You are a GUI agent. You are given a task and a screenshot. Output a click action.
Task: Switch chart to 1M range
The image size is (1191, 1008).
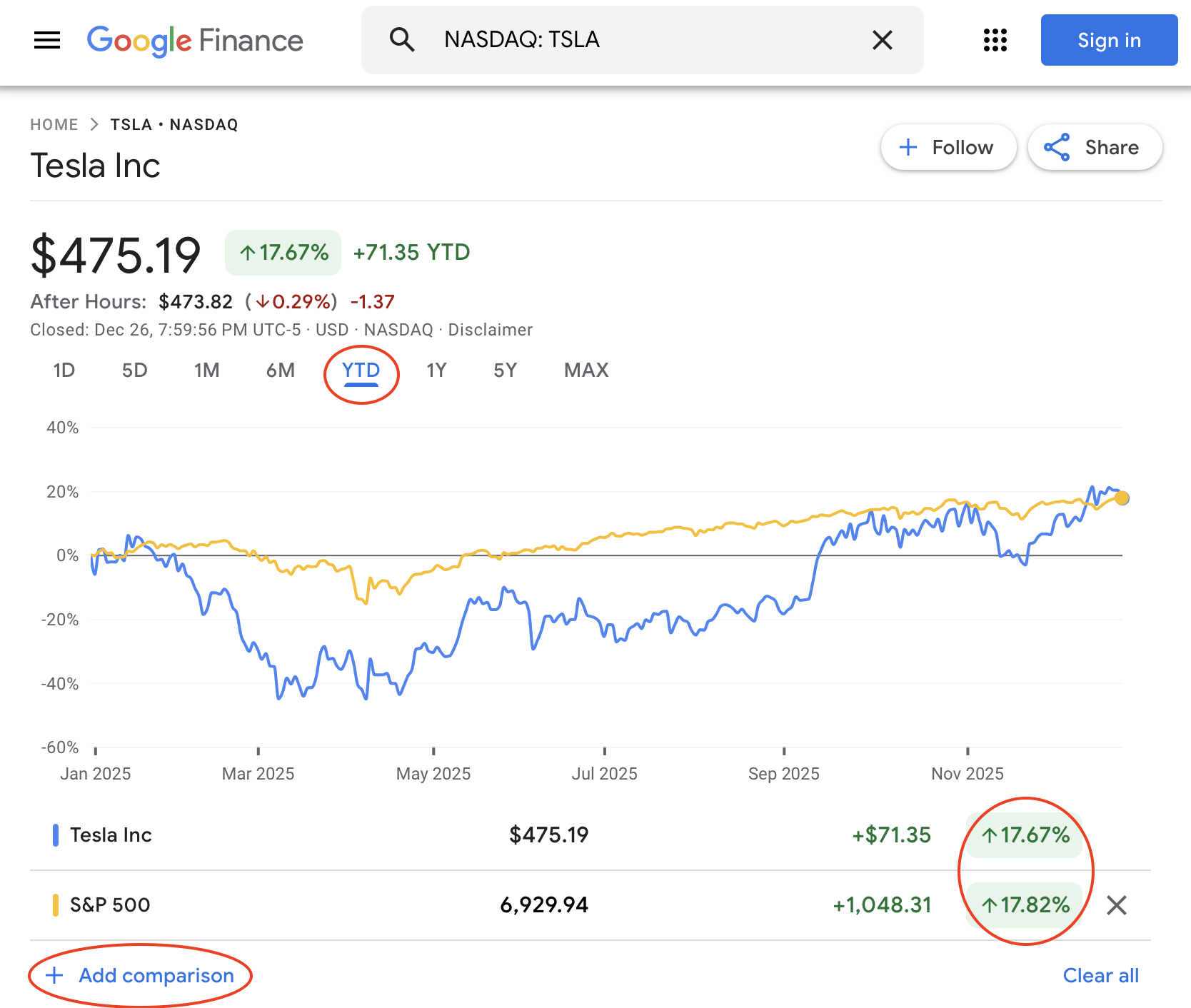pyautogui.click(x=206, y=371)
